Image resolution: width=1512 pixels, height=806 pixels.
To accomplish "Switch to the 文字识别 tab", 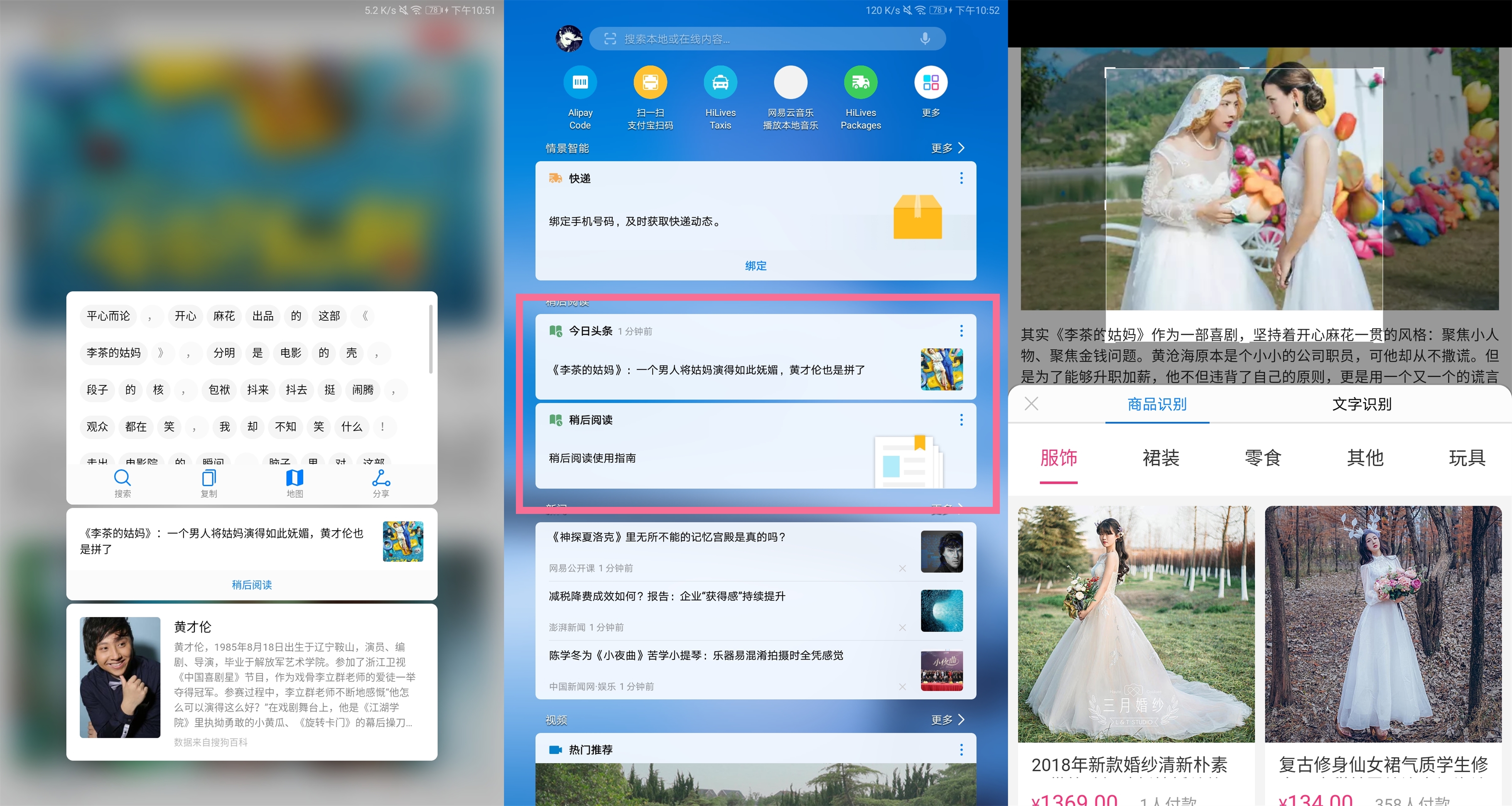I will [1362, 405].
